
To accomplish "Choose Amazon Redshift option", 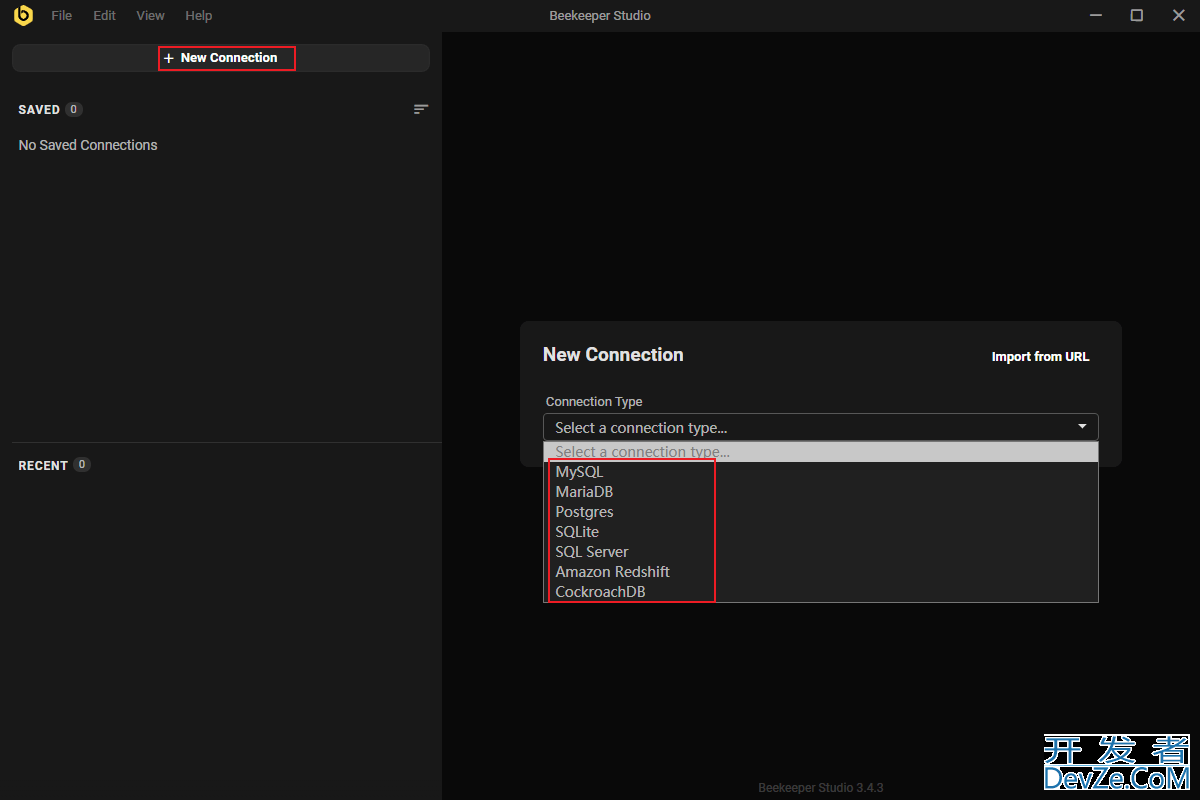I will [x=821, y=572].
